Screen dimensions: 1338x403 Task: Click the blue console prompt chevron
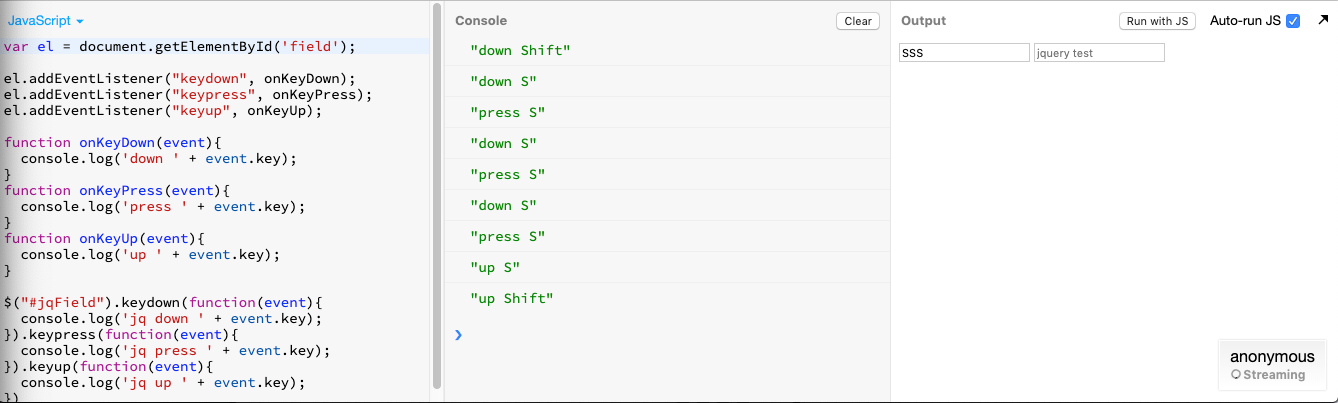coord(458,334)
